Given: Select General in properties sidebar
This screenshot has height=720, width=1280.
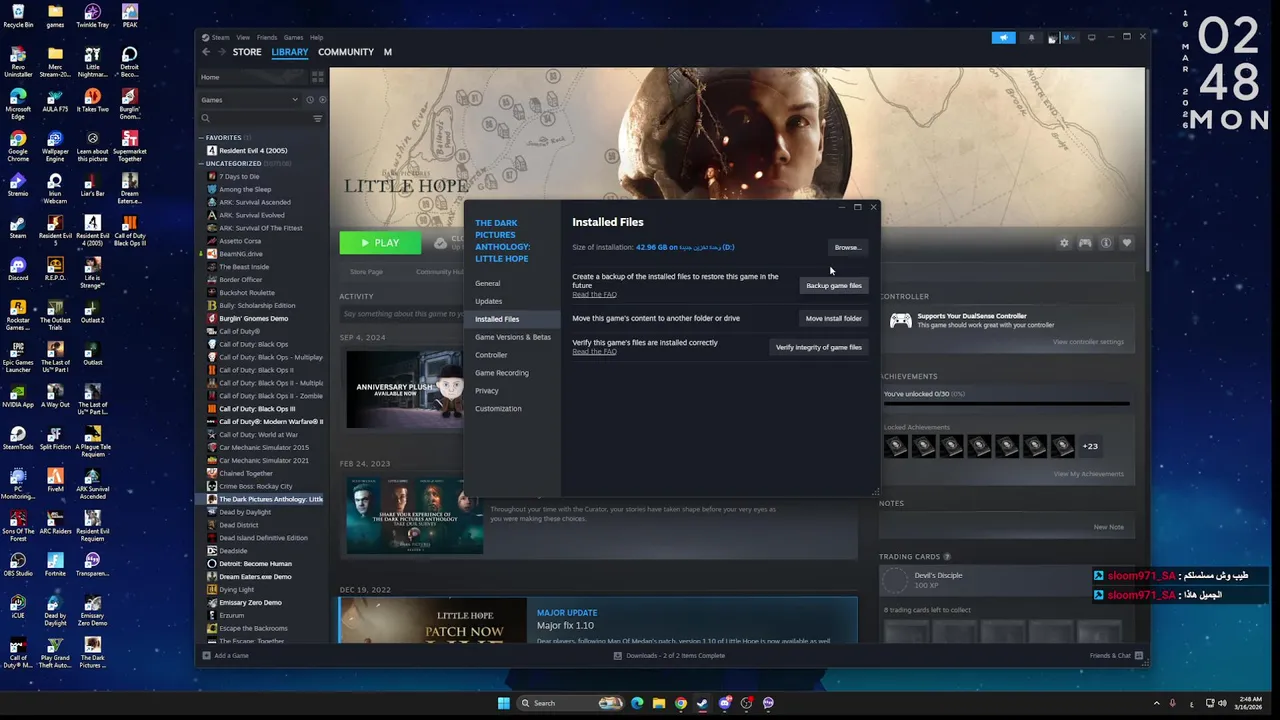Looking at the screenshot, I should 487,283.
